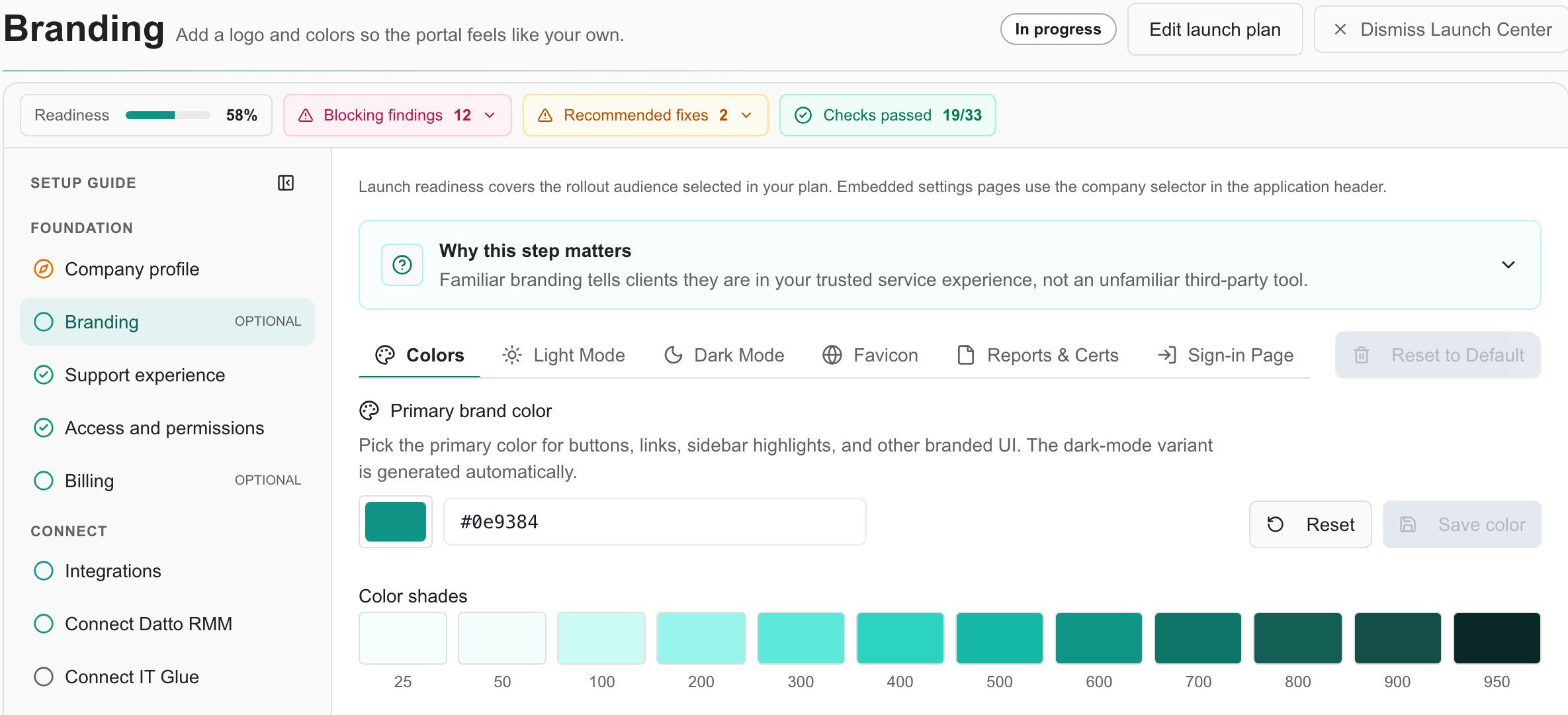Open the Favicon tab
The width and height of the screenshot is (1568, 715).
tap(870, 356)
